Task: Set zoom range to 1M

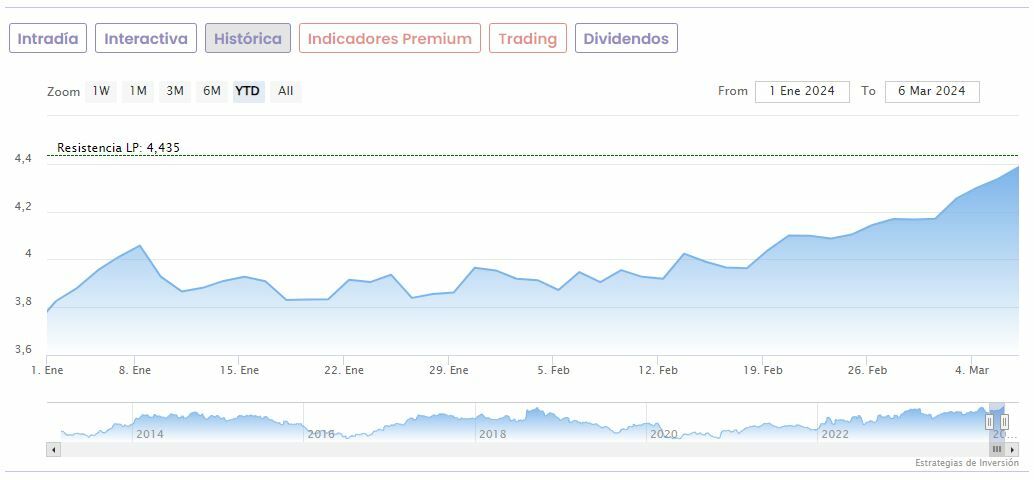Action: coord(138,91)
